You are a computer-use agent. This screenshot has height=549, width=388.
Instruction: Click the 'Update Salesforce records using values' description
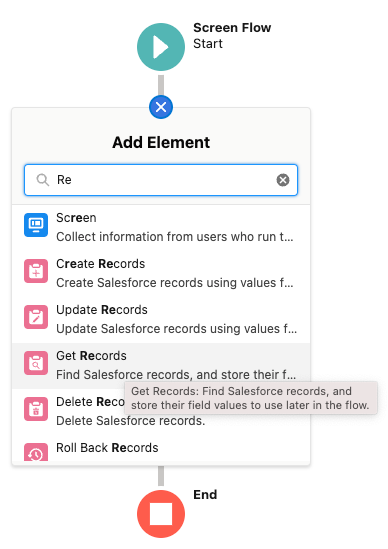coord(176,328)
